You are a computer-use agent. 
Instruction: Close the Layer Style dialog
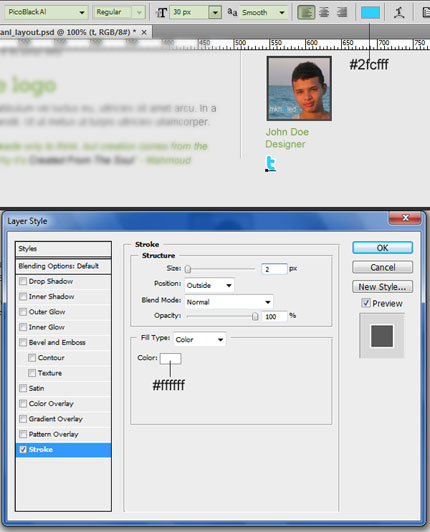click(405, 218)
